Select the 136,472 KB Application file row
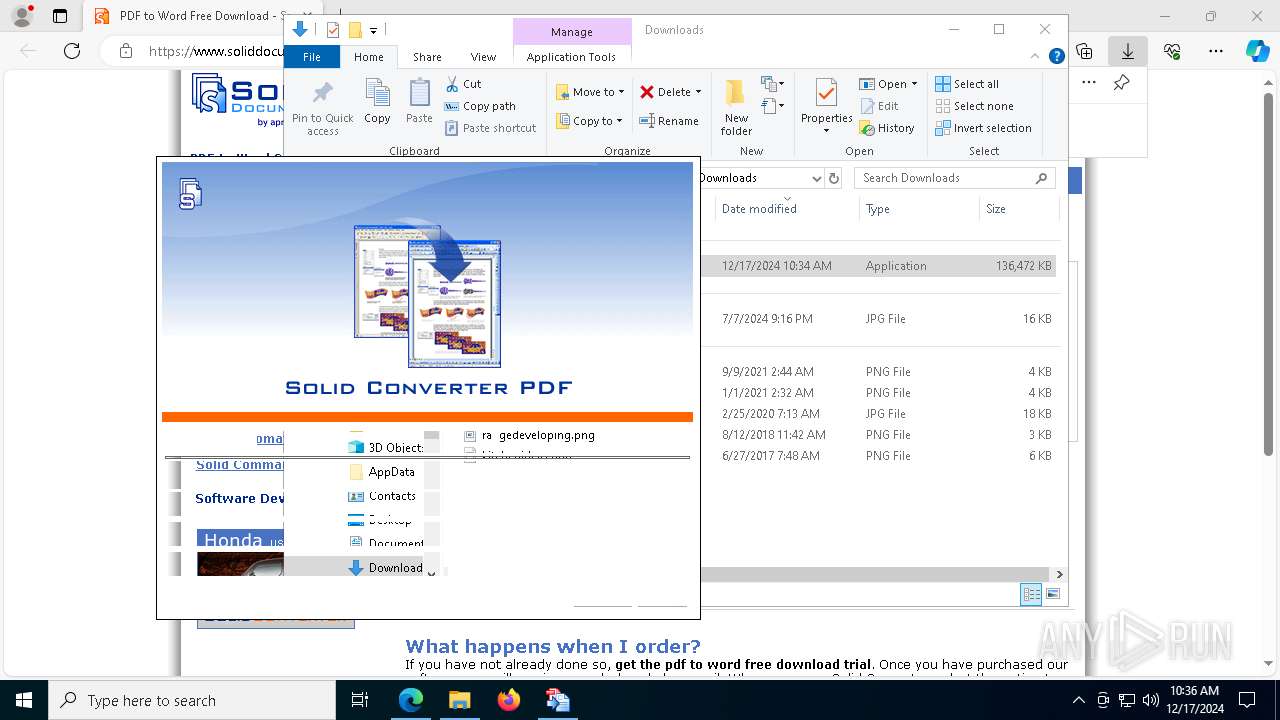 coord(879,266)
